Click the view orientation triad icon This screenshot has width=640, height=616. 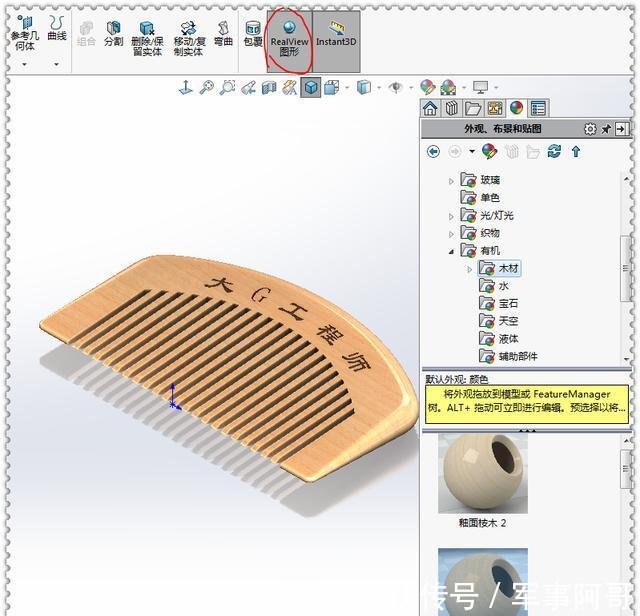coord(186,87)
